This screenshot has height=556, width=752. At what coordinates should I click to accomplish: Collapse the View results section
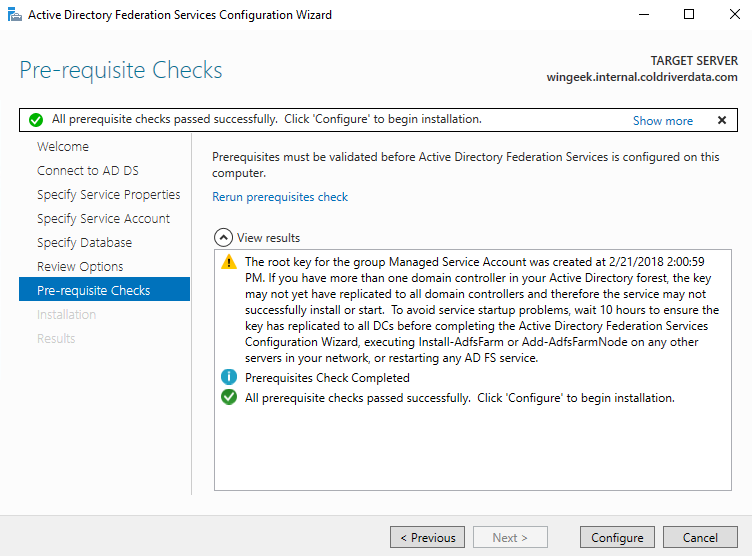(x=222, y=238)
